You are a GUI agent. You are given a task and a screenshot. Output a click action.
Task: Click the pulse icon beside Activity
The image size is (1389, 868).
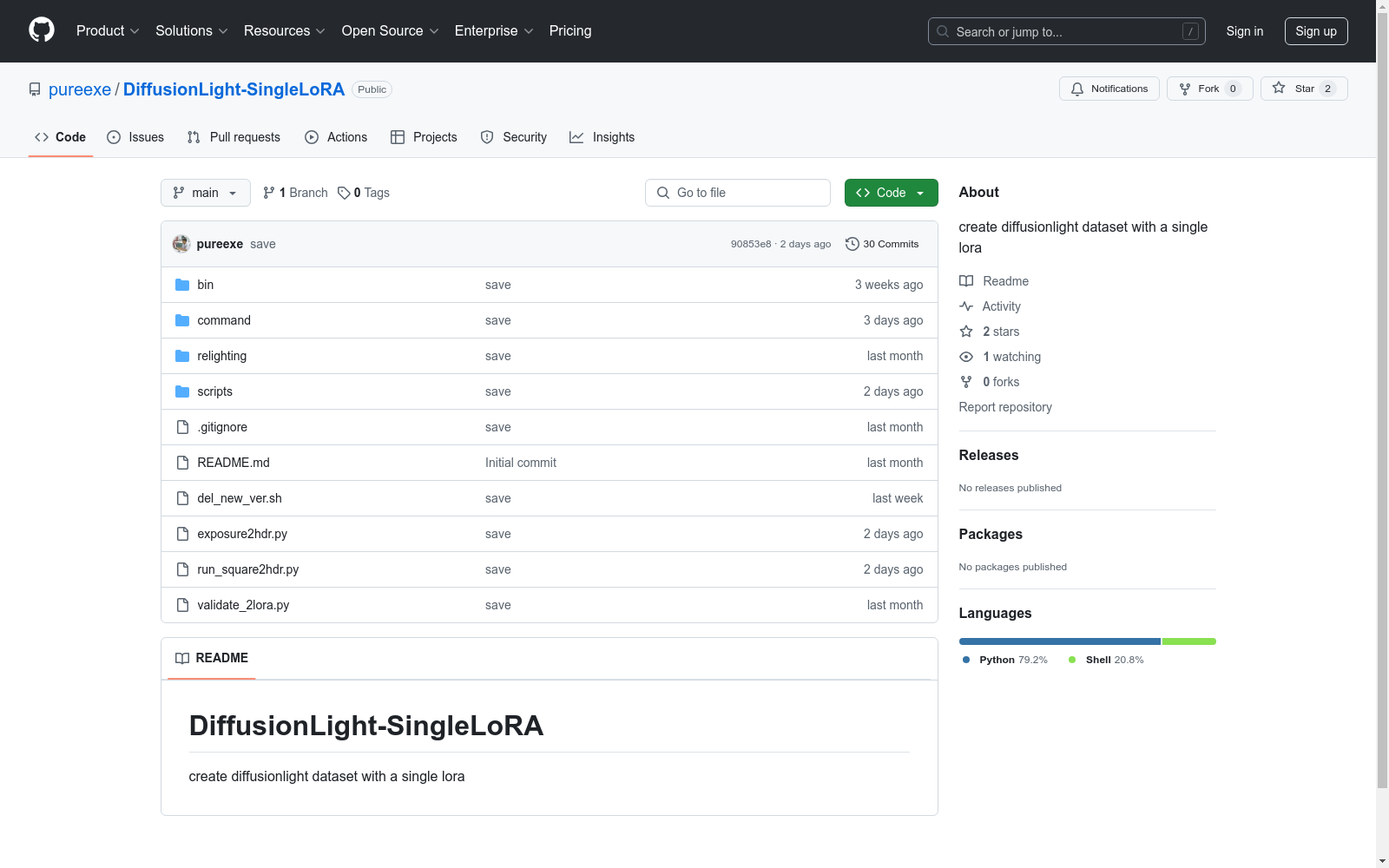tap(966, 306)
